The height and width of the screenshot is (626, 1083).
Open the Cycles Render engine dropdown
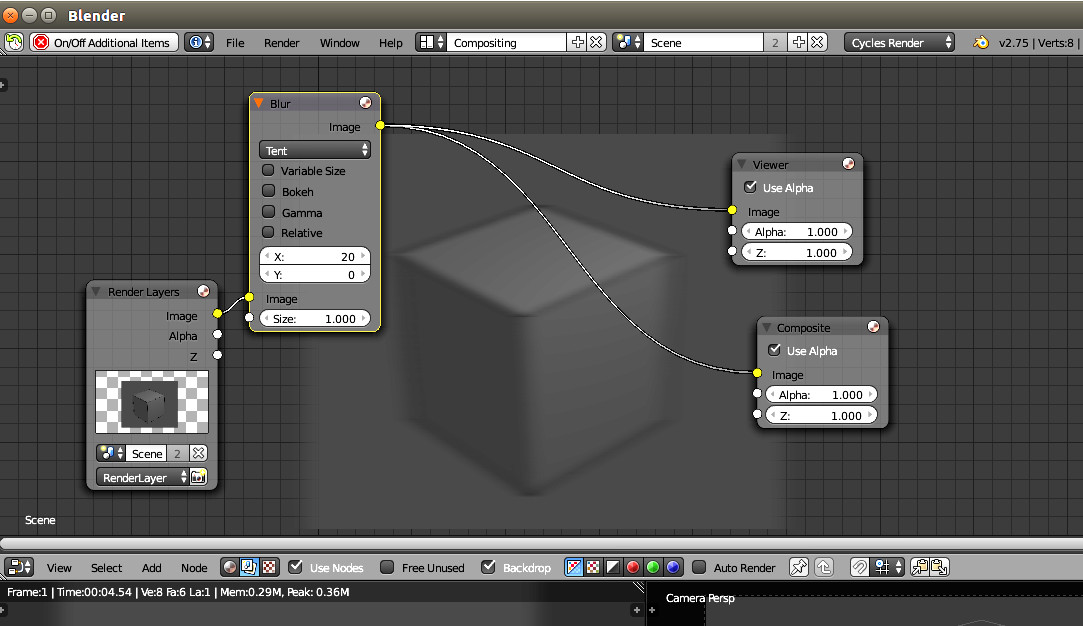click(900, 42)
